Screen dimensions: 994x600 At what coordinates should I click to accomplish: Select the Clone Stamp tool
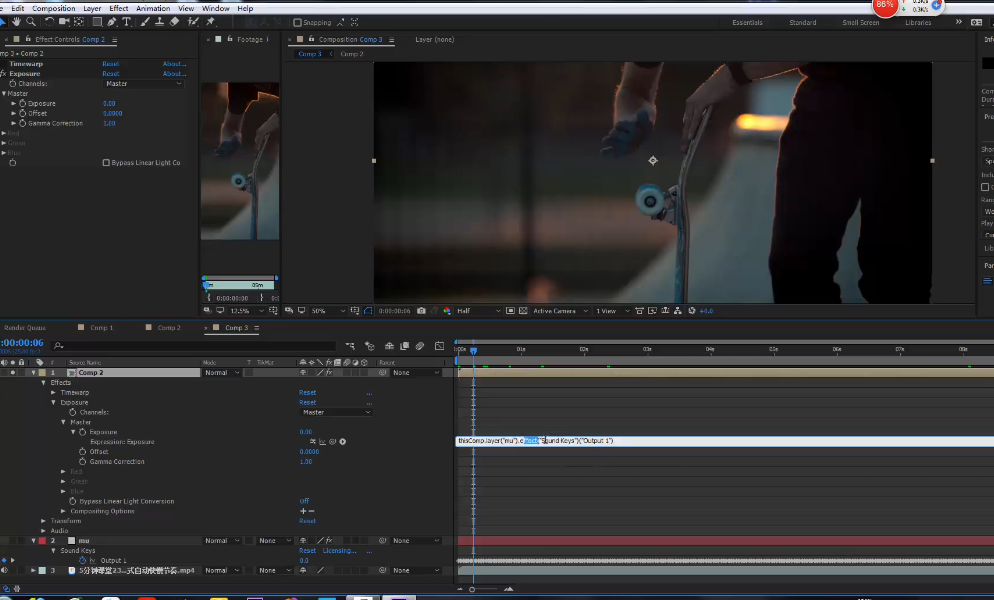click(159, 22)
